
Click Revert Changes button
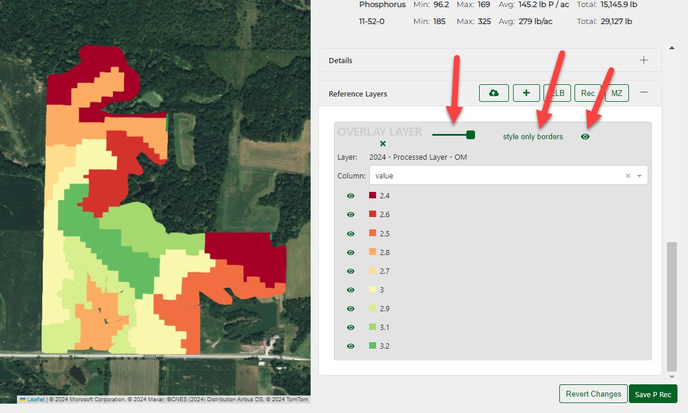tap(592, 394)
